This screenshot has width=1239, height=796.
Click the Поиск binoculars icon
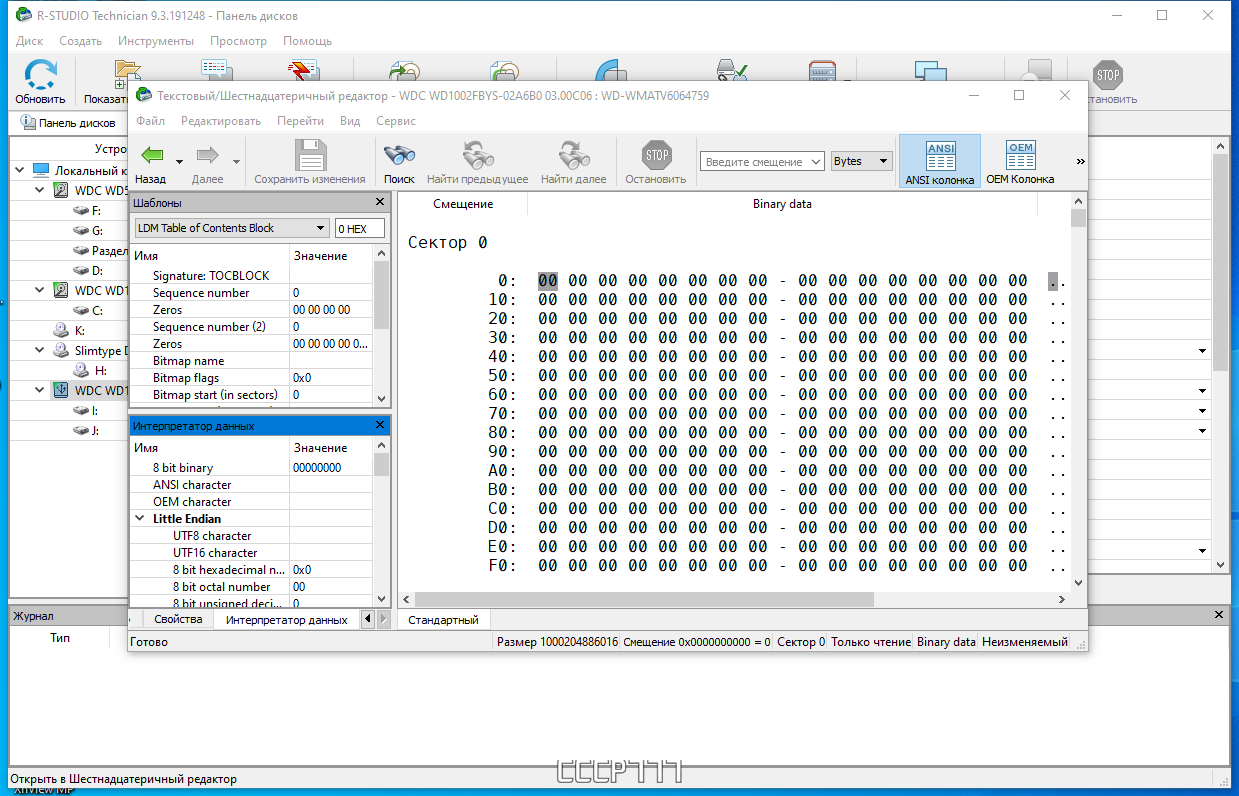coord(399,155)
